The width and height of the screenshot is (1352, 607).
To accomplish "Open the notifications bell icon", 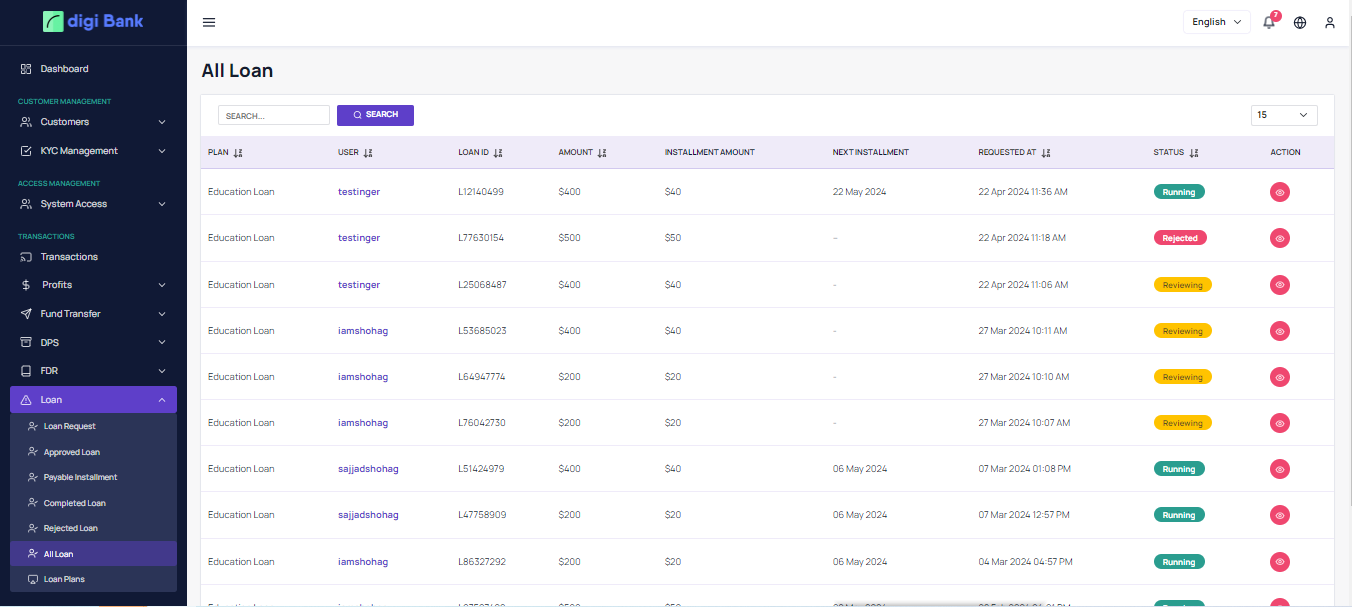I will tap(1269, 22).
